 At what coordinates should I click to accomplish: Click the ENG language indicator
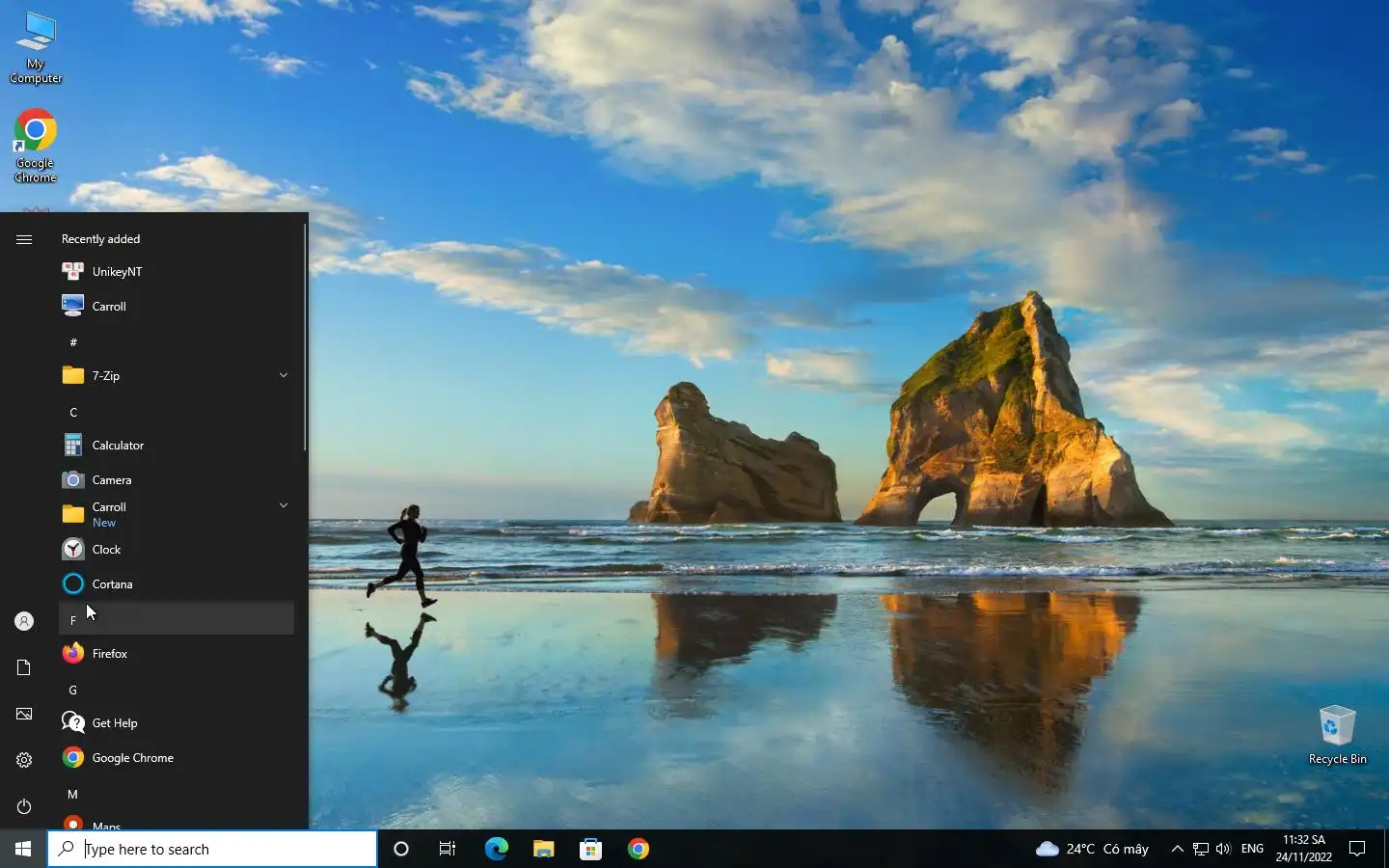(1252, 849)
